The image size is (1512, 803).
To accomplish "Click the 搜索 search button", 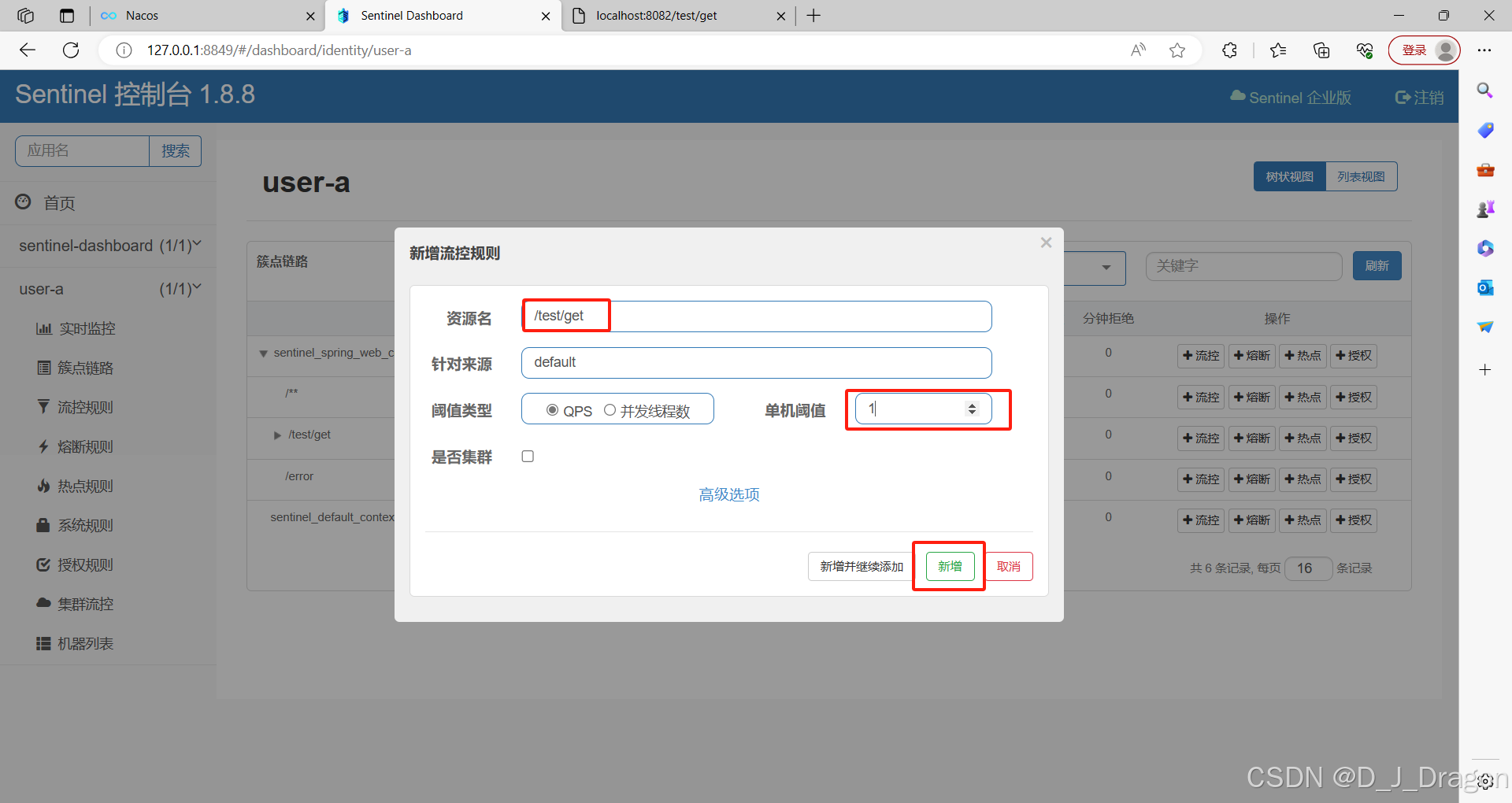I will click(176, 150).
